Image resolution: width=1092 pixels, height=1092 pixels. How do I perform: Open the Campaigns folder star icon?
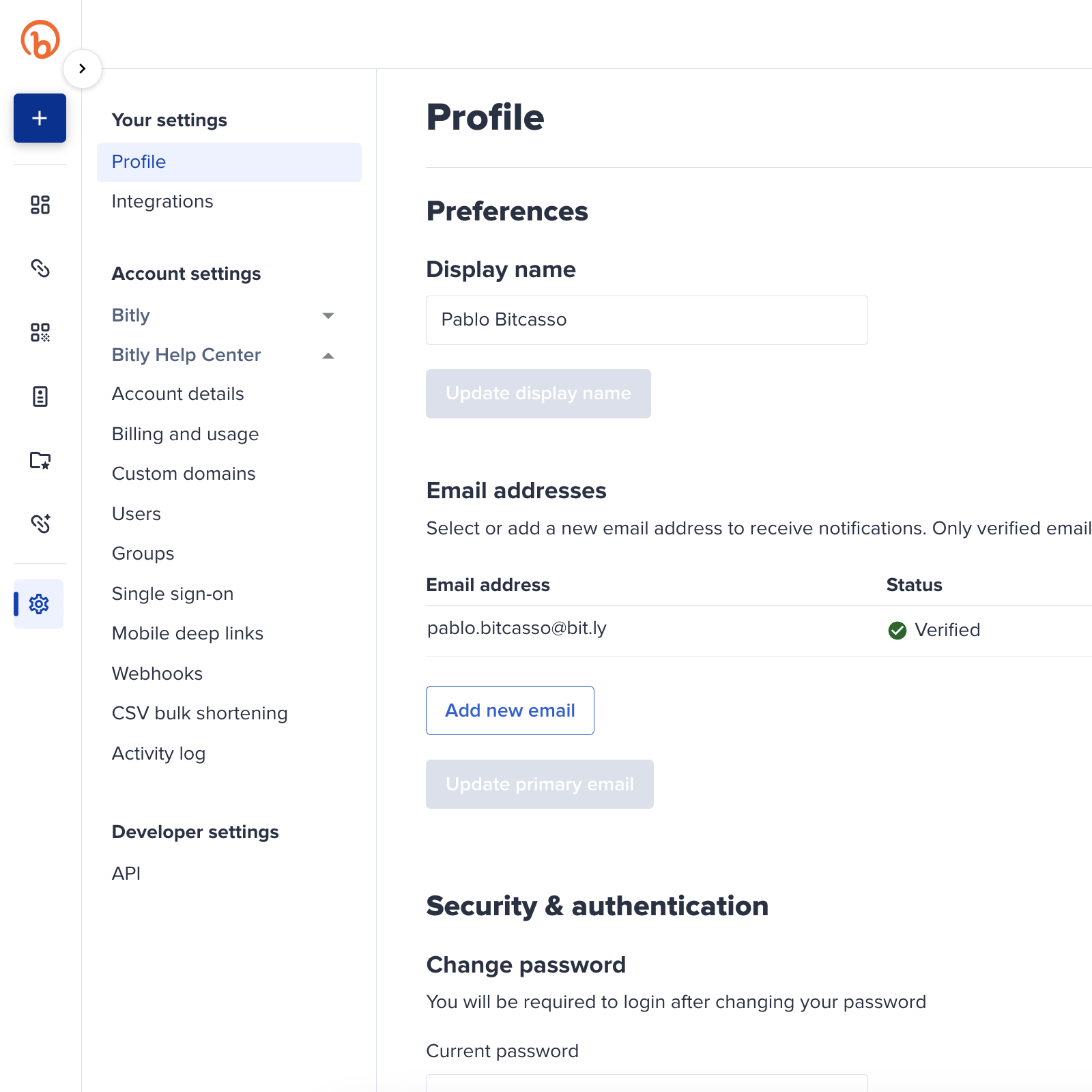click(40, 461)
